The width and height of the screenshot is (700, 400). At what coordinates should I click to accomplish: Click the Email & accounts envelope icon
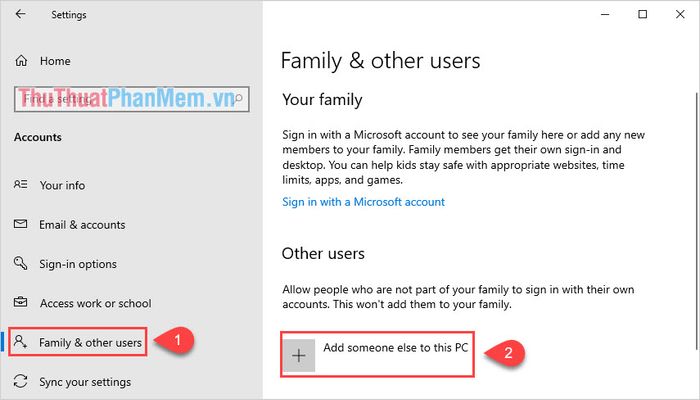[21, 224]
